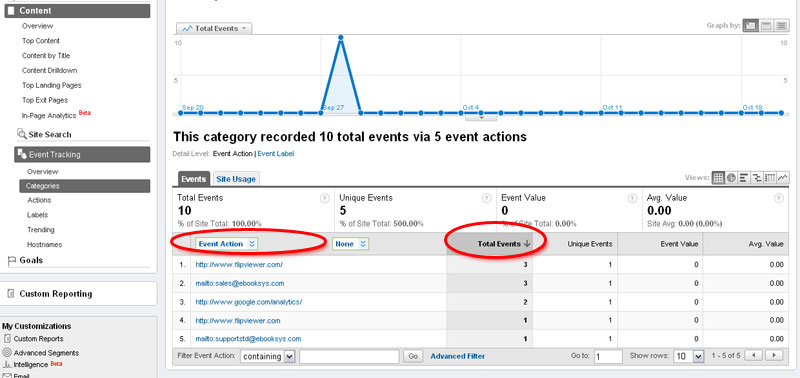This screenshot has width=800, height=378.
Task: Open Actions under Event Tracking
Action: click(x=39, y=200)
